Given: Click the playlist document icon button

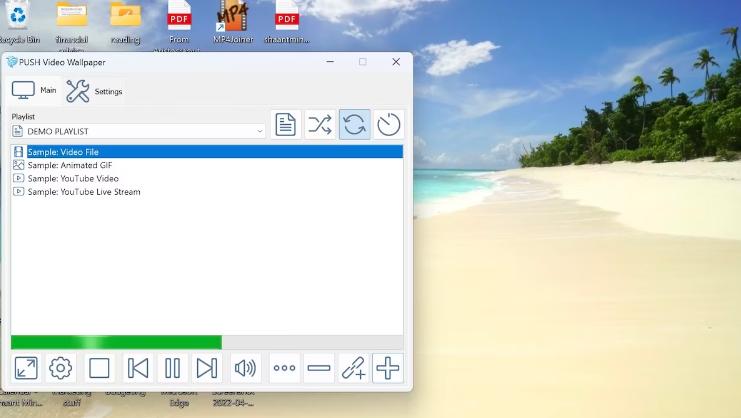Looking at the screenshot, I should [x=285, y=125].
